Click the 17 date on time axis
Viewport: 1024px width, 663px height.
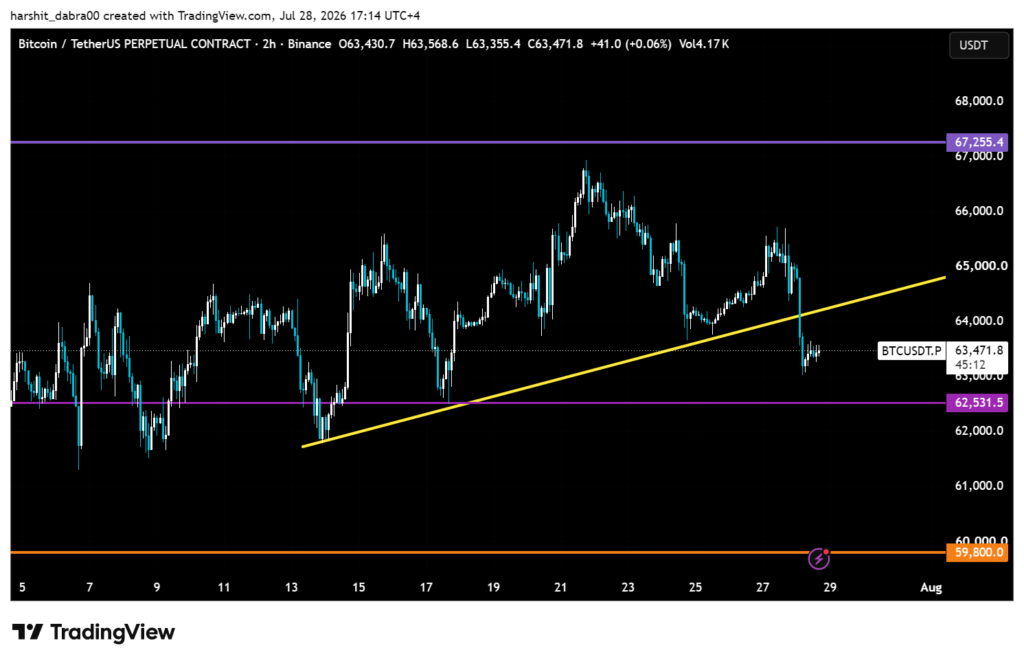(426, 587)
